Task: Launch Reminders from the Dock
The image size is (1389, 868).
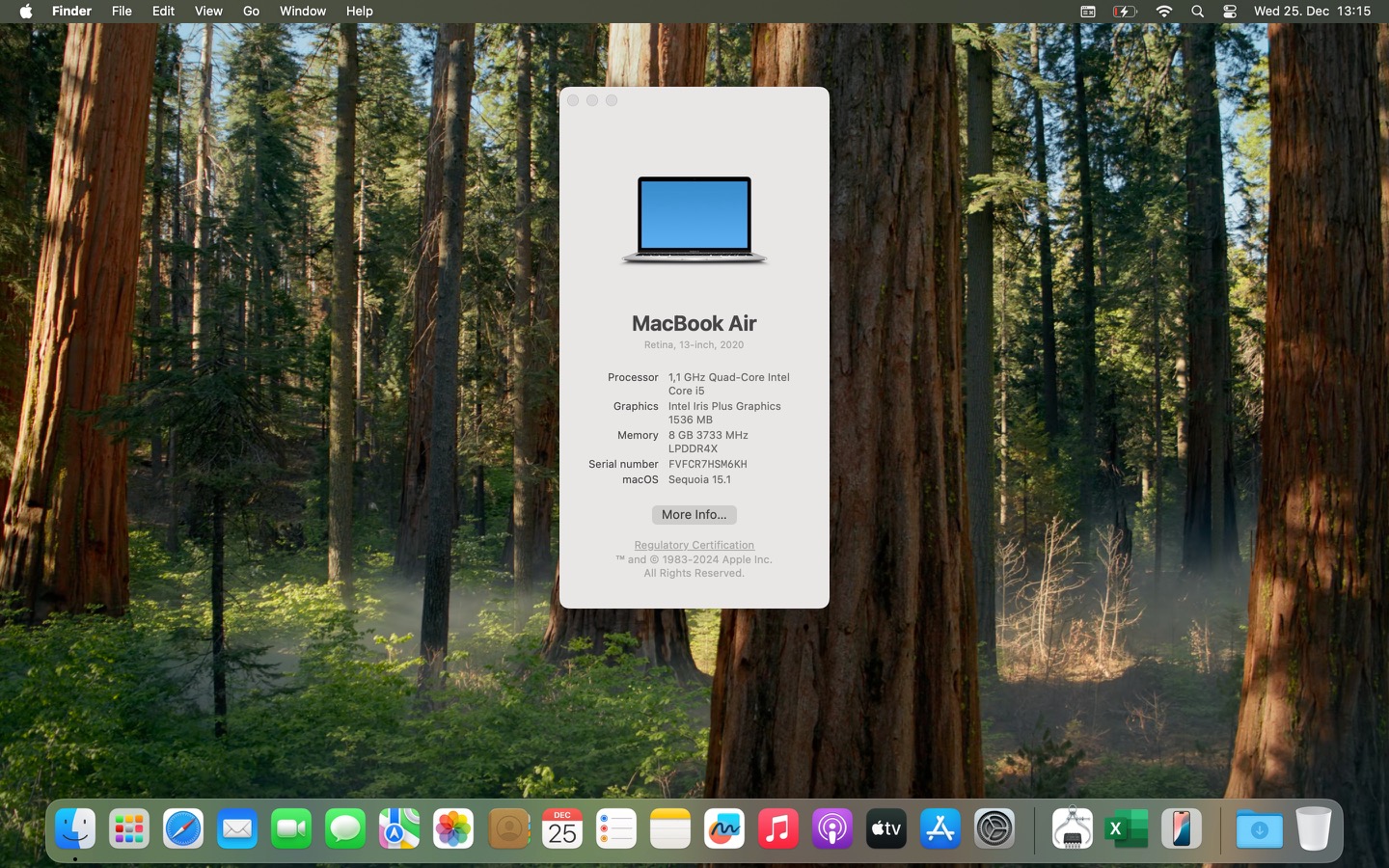Action: click(x=616, y=828)
